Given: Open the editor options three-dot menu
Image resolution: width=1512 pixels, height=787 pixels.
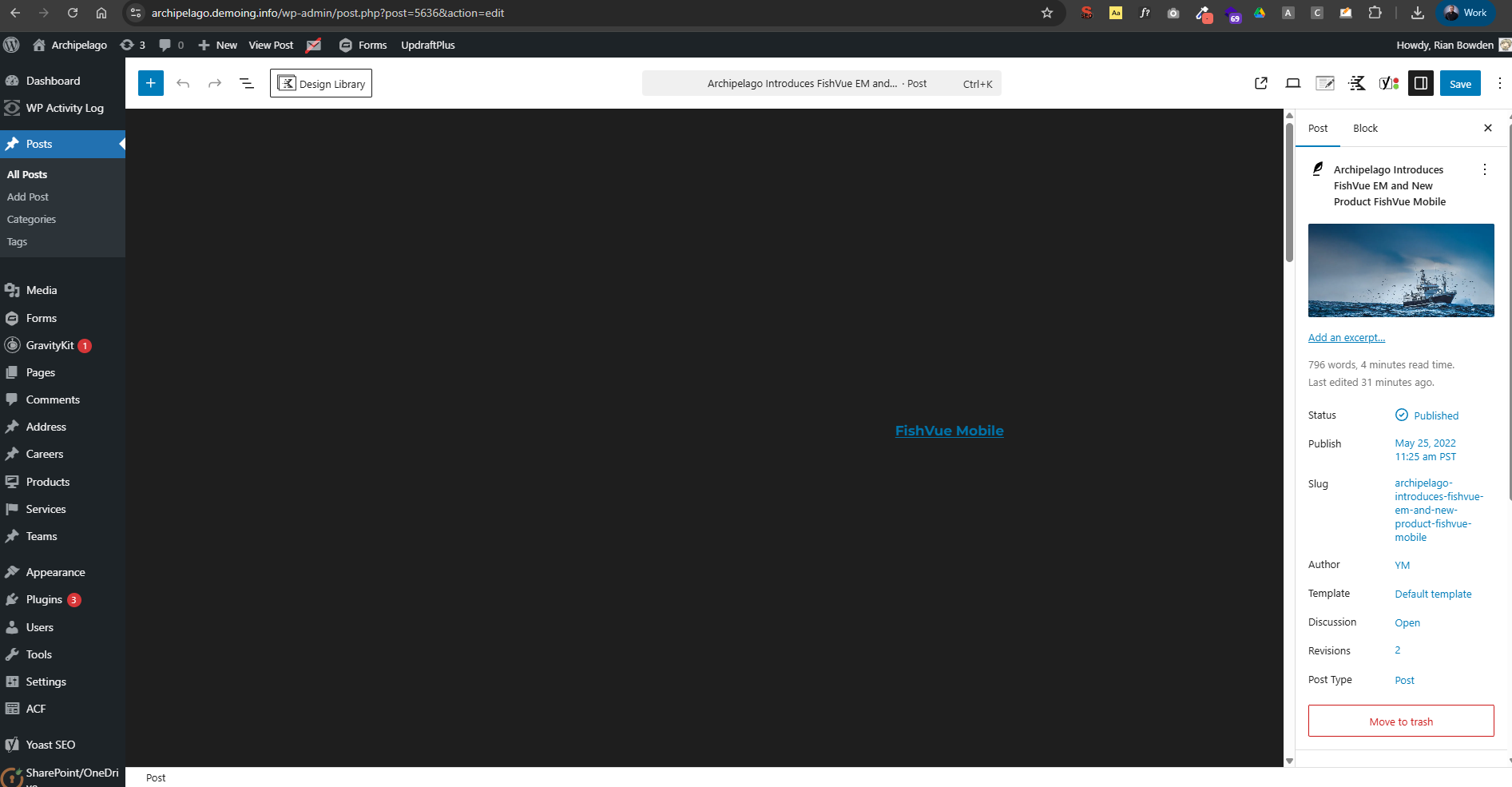Looking at the screenshot, I should (1499, 83).
